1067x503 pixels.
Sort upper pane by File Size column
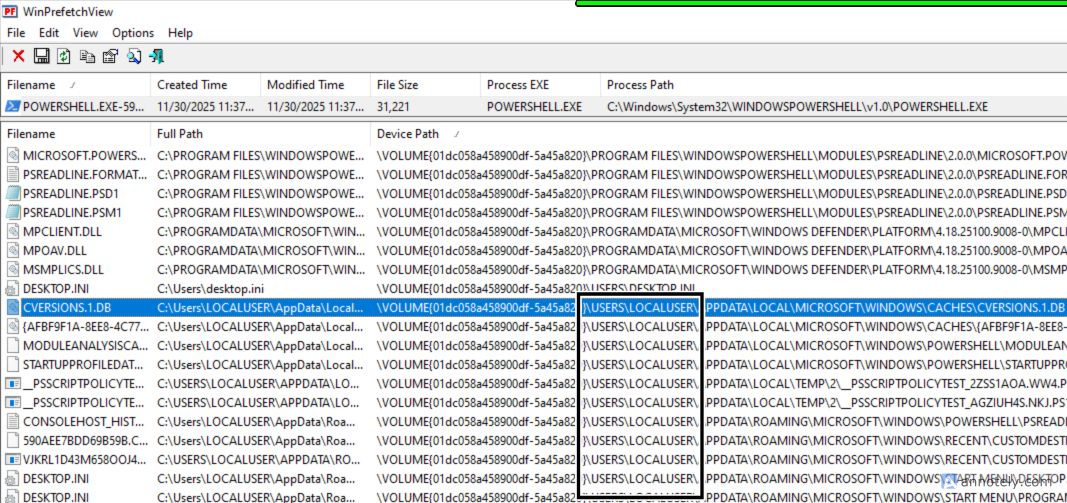(425, 85)
